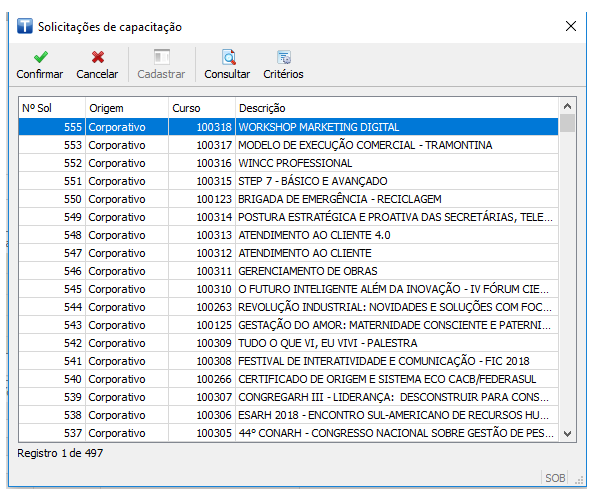Click the scrollbar up arrow
The height and width of the screenshot is (494, 595).
click(x=567, y=106)
